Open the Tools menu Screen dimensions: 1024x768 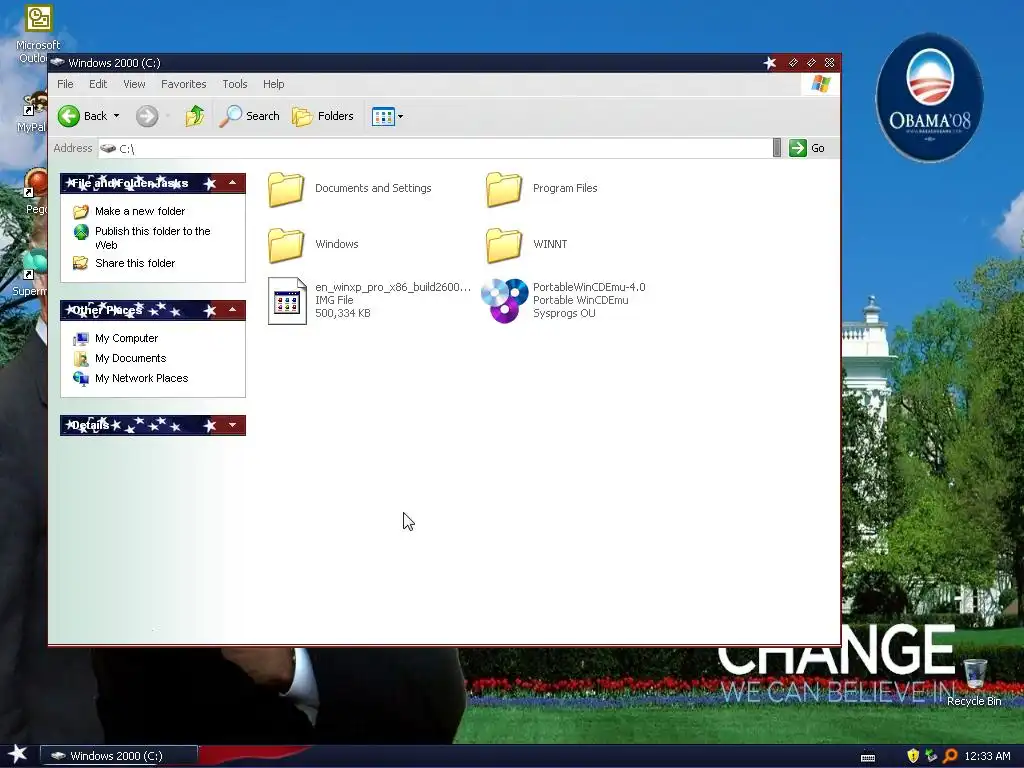[234, 84]
